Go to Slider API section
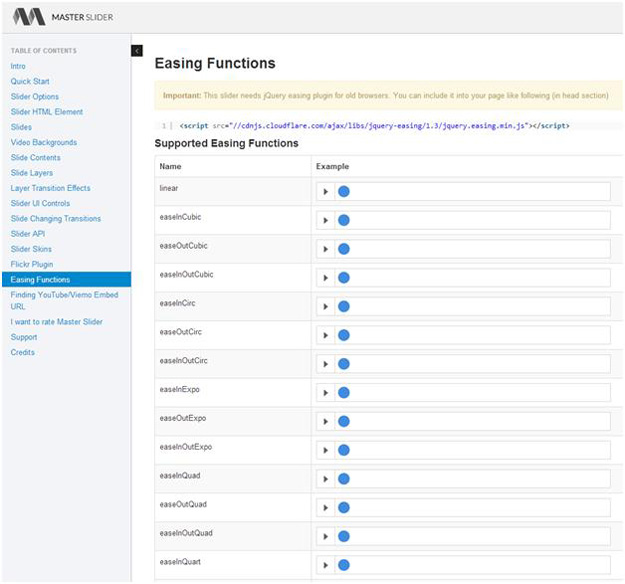 click(x=28, y=234)
